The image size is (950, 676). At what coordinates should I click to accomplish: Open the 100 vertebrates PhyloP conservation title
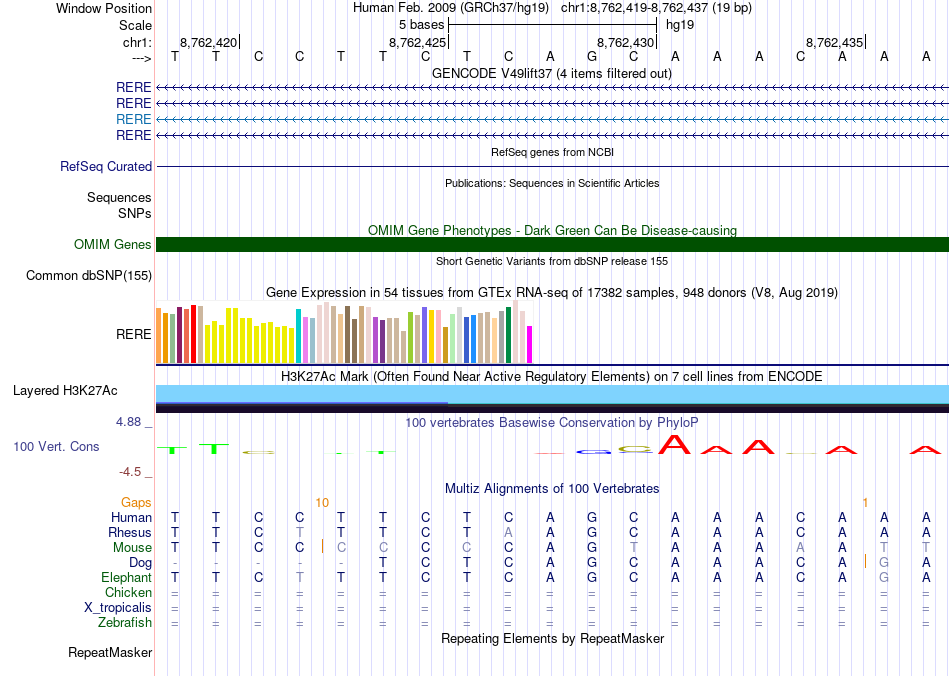[x=551, y=422]
